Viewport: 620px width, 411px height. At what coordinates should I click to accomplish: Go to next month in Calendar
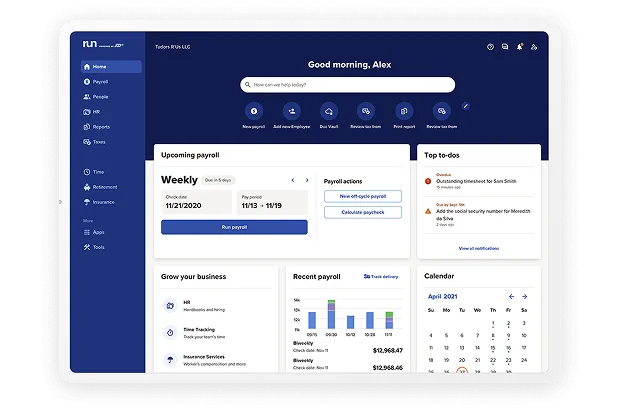tap(525, 296)
